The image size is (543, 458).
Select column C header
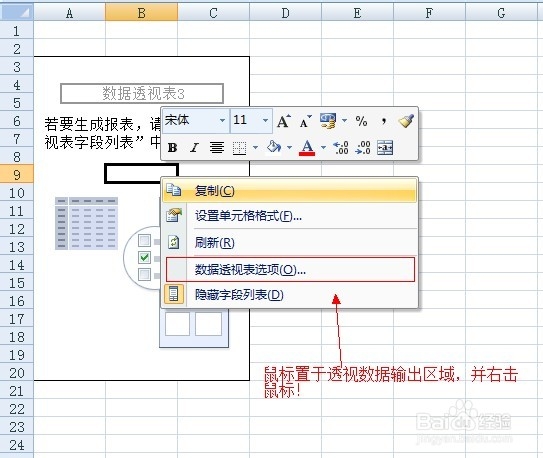pyautogui.click(x=213, y=13)
